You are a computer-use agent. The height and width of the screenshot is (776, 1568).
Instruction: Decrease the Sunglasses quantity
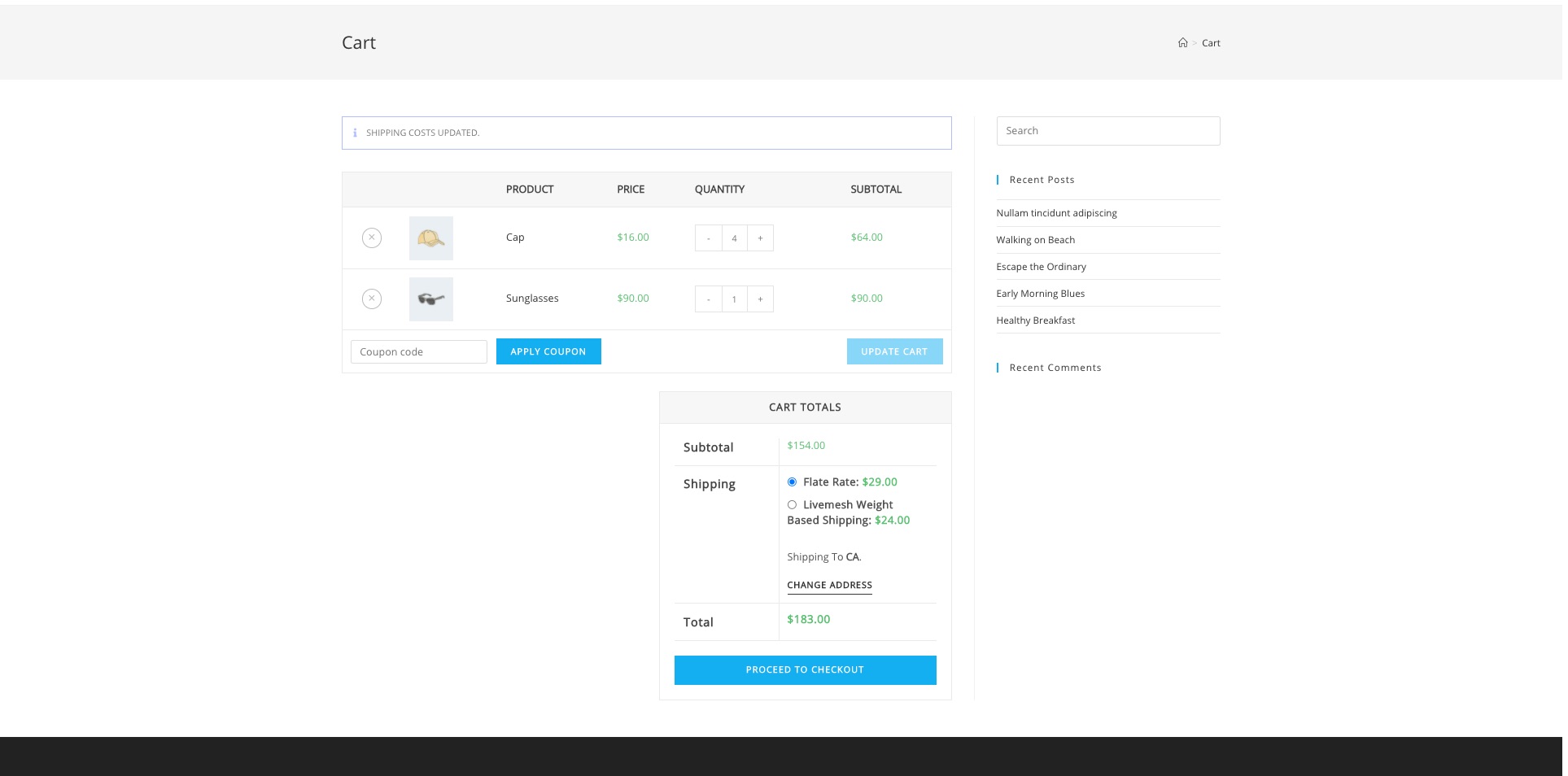pyautogui.click(x=709, y=299)
